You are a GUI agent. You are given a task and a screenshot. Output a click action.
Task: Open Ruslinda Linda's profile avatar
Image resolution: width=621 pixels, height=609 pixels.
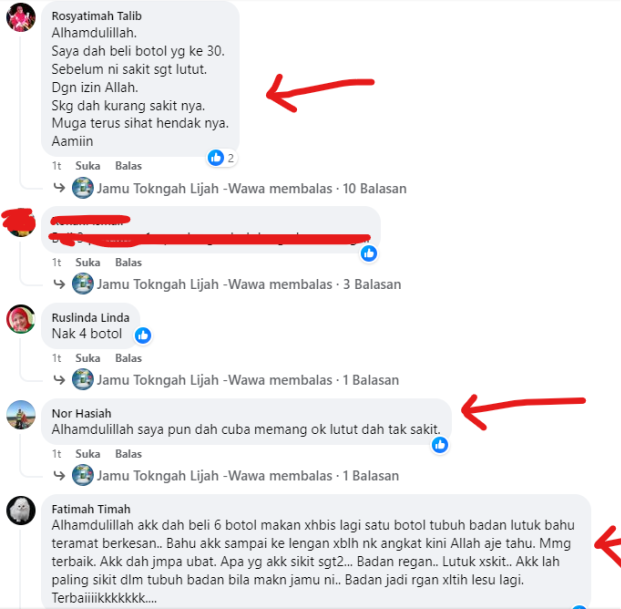21,319
